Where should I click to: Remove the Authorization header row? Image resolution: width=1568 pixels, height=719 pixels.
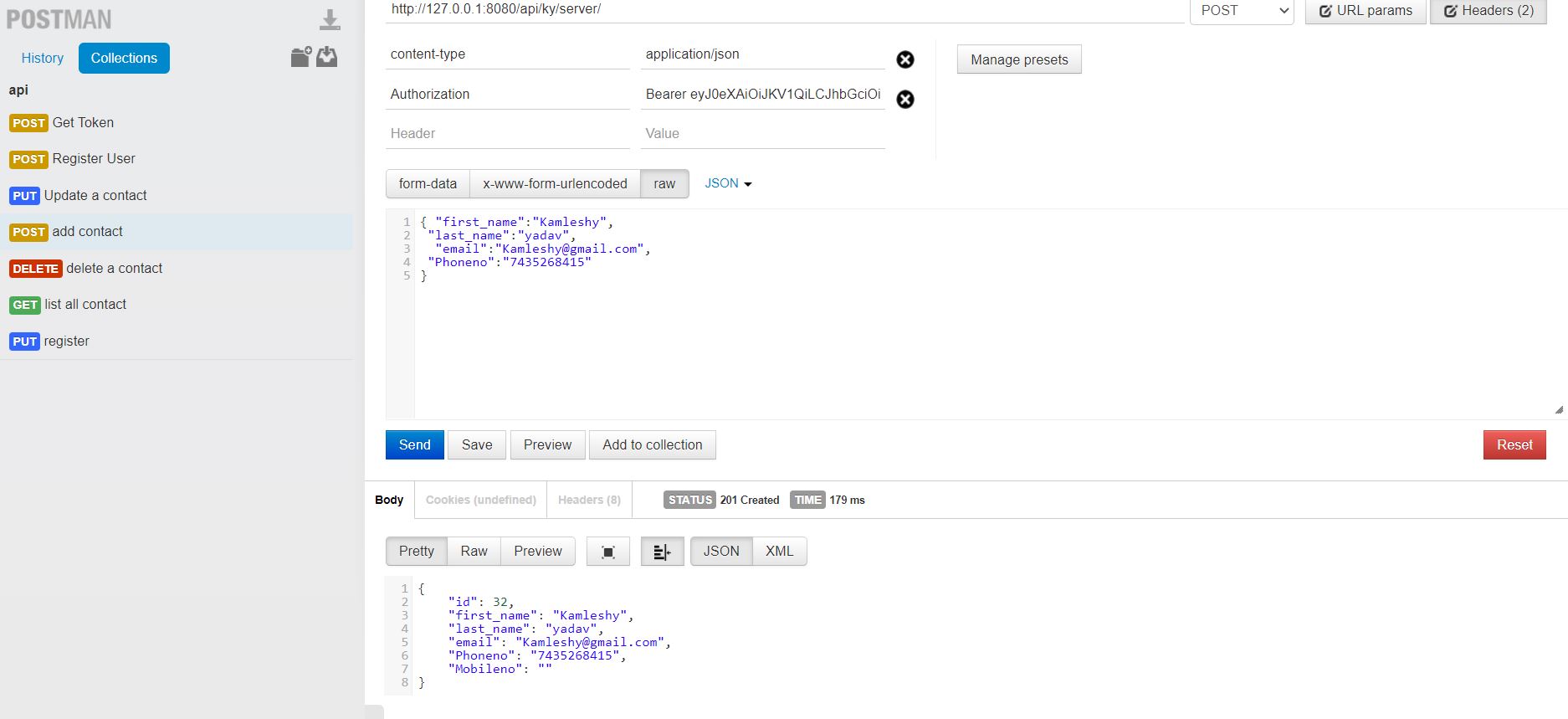pos(905,100)
